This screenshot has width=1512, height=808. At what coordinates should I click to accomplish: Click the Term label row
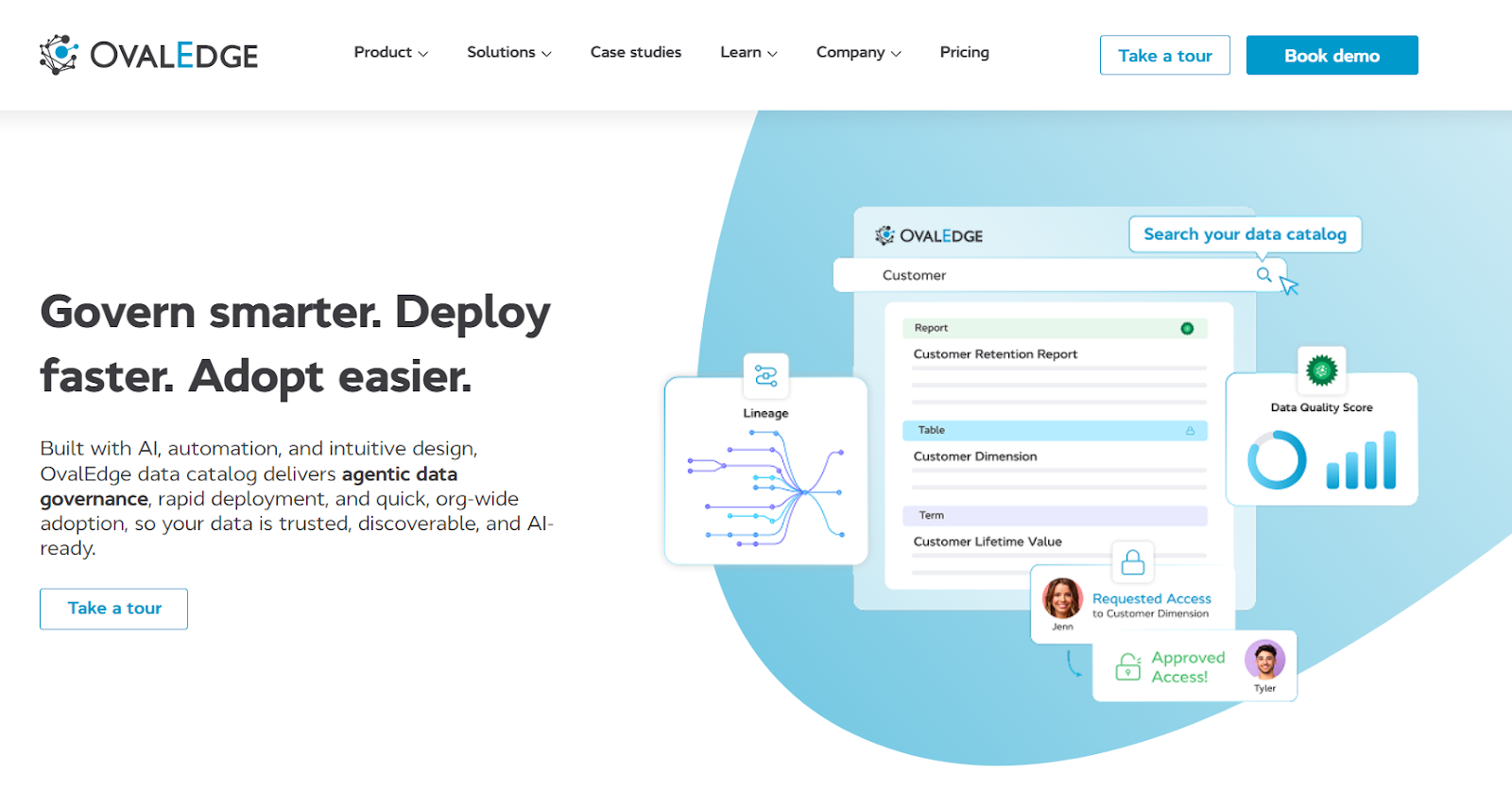click(1055, 516)
